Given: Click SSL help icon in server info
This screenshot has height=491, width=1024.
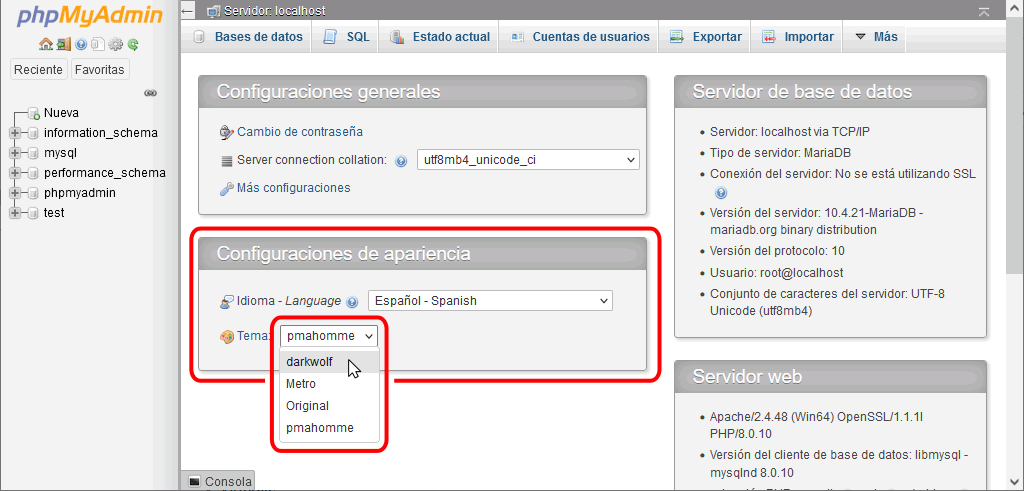Looking at the screenshot, I should [721, 193].
